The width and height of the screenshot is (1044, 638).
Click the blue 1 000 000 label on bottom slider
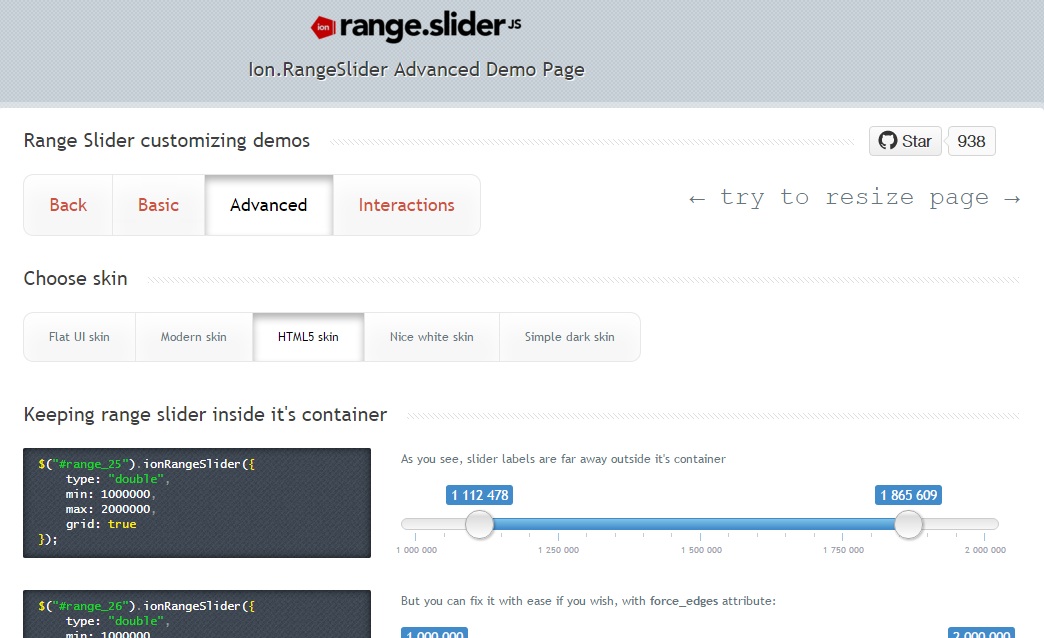pyautogui.click(x=434, y=633)
